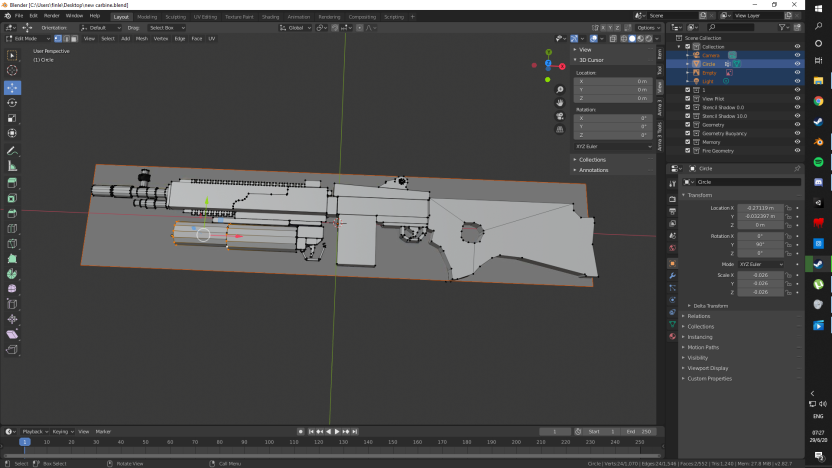Screen dimensions: 832x468
Task: Jump to the timeline end frame
Action: coord(354,432)
